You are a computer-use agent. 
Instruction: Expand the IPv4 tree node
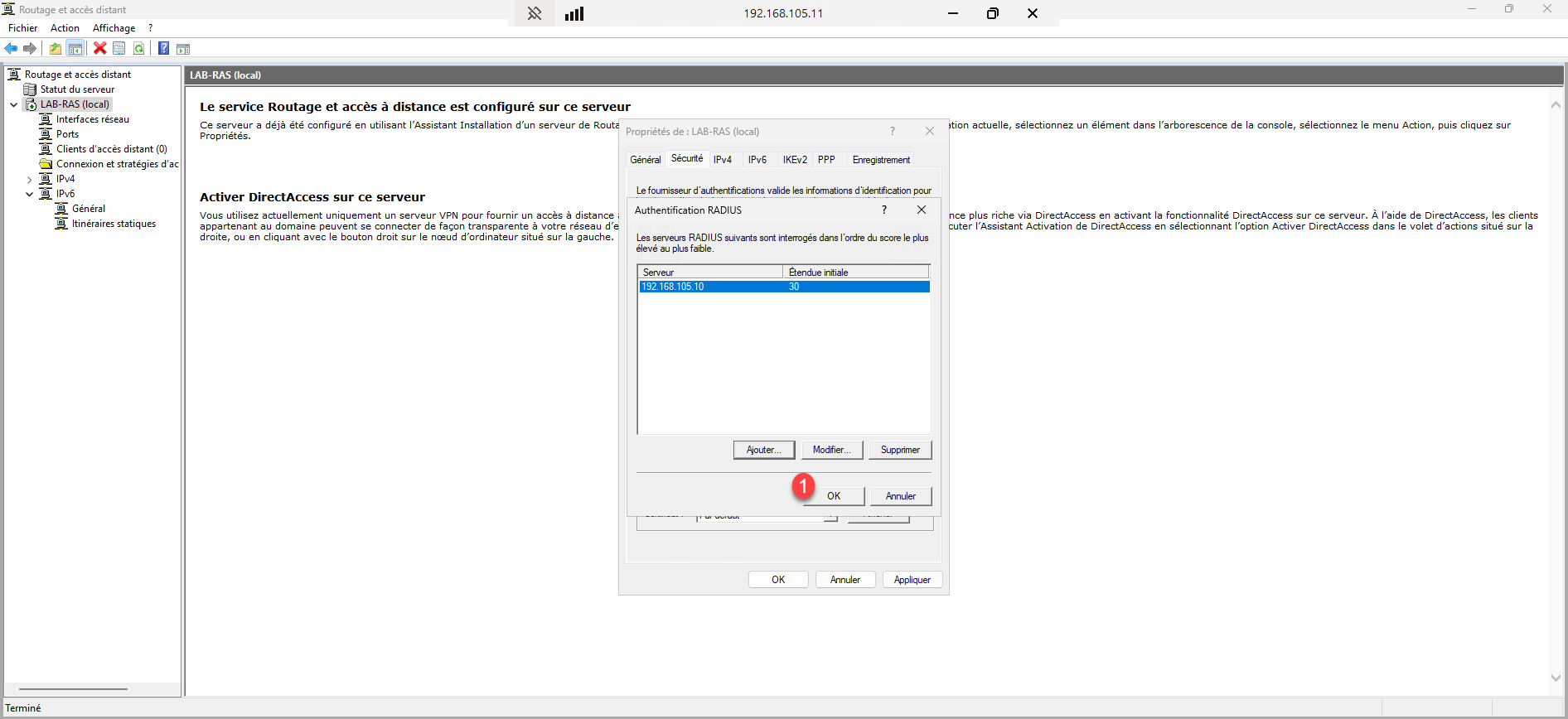pos(29,180)
